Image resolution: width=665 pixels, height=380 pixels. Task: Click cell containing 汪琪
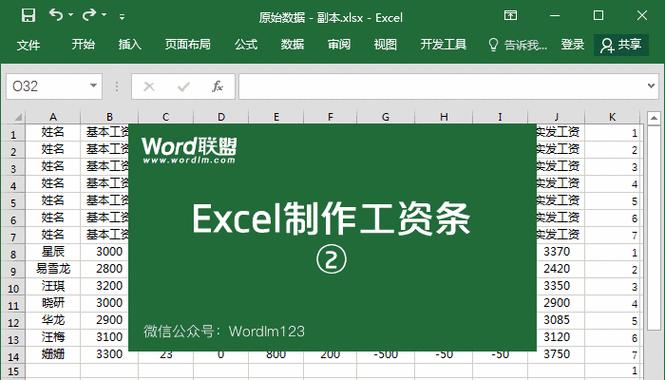[x=53, y=286]
